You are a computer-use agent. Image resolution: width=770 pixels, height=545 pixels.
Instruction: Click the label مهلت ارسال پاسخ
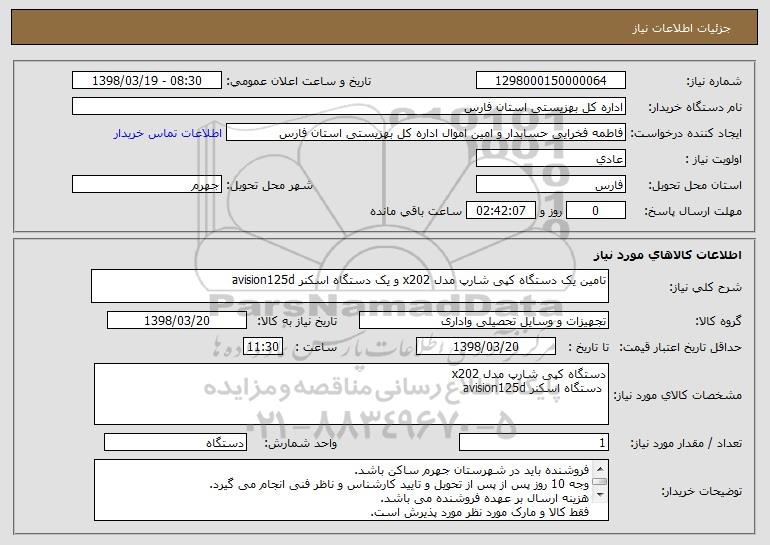tap(693, 211)
